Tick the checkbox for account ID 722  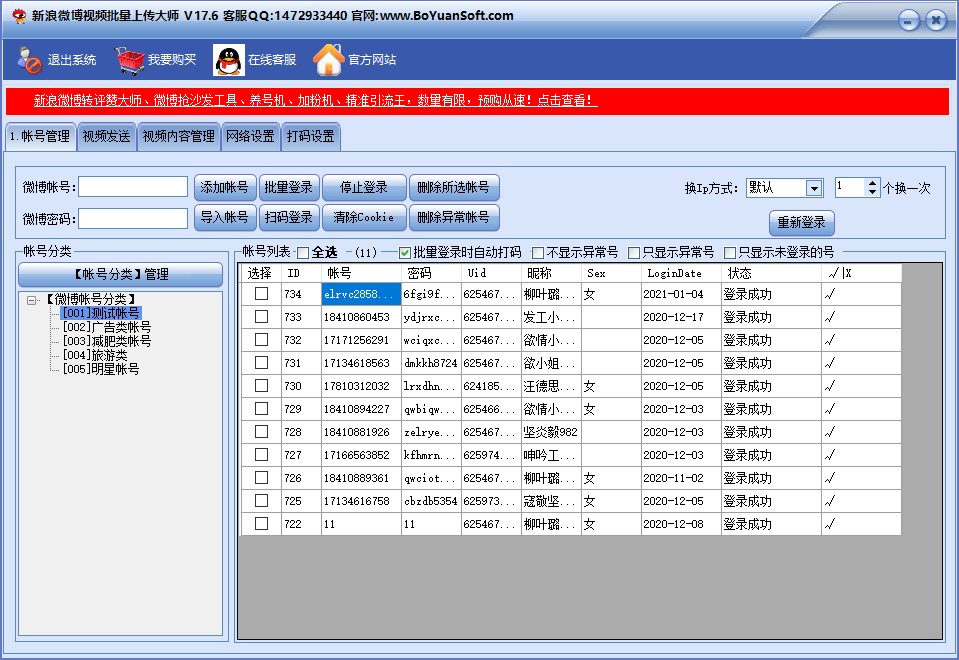coord(261,524)
